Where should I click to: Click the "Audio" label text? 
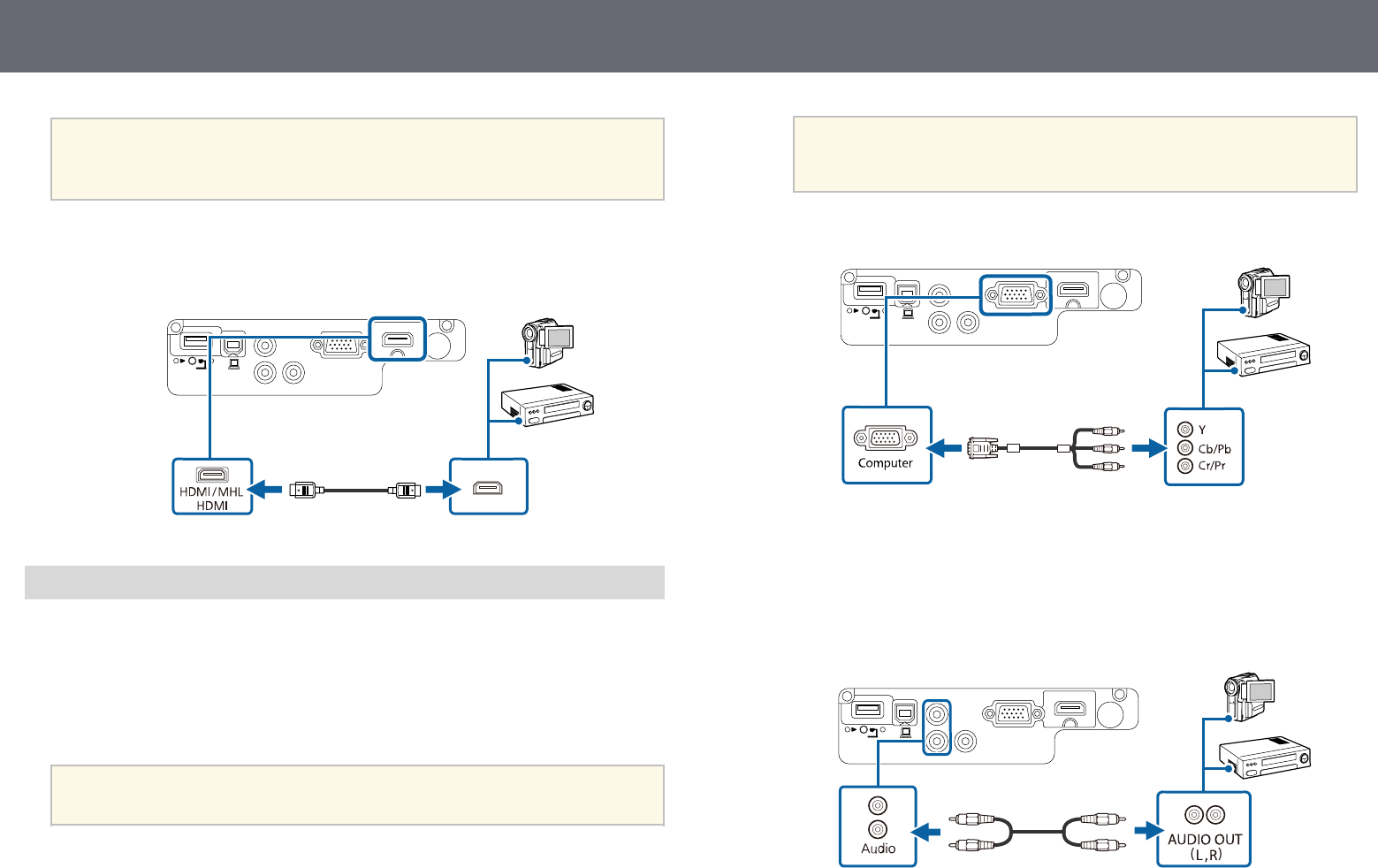point(879,849)
